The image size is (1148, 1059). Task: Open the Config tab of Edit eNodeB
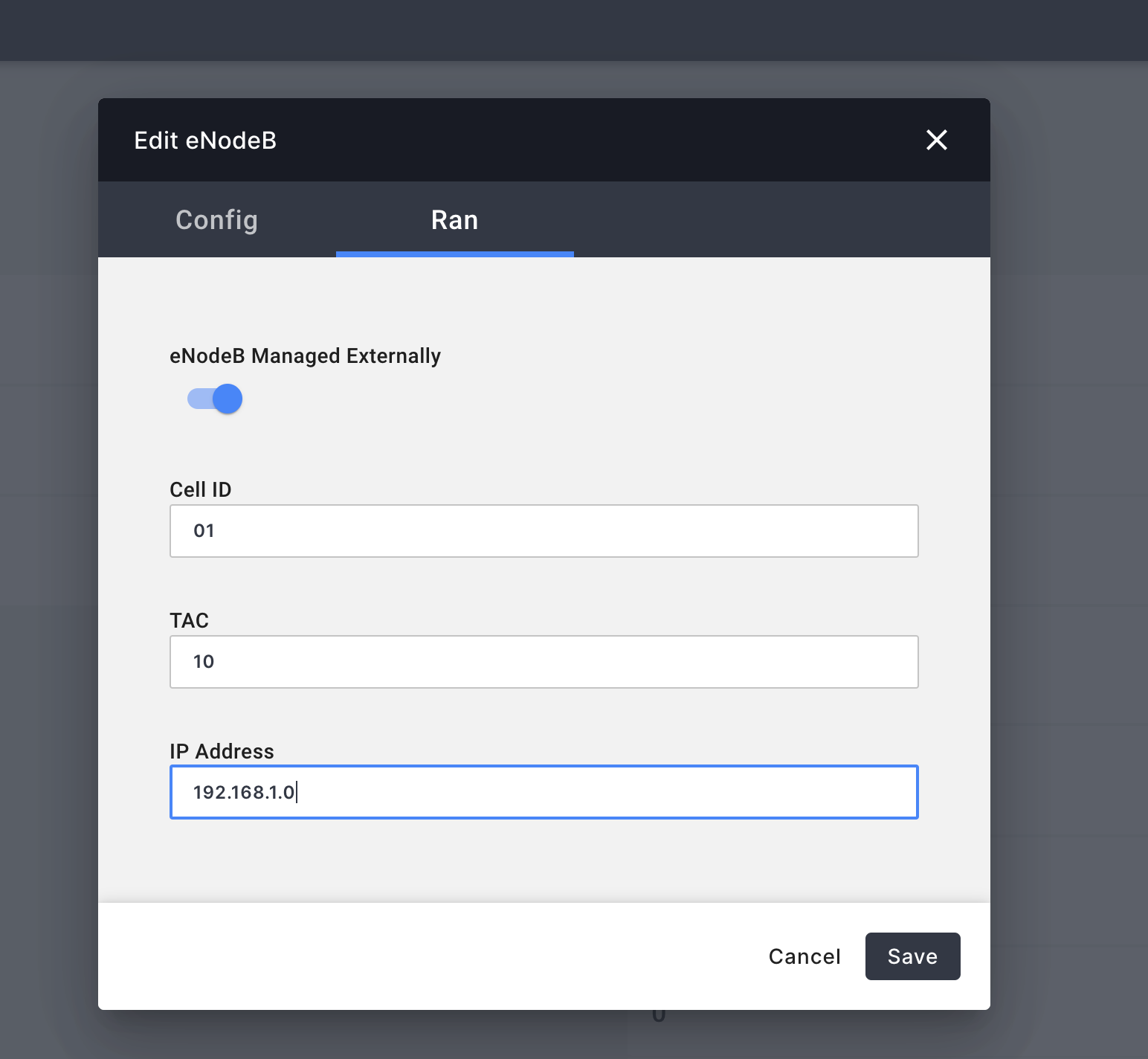coord(216,220)
